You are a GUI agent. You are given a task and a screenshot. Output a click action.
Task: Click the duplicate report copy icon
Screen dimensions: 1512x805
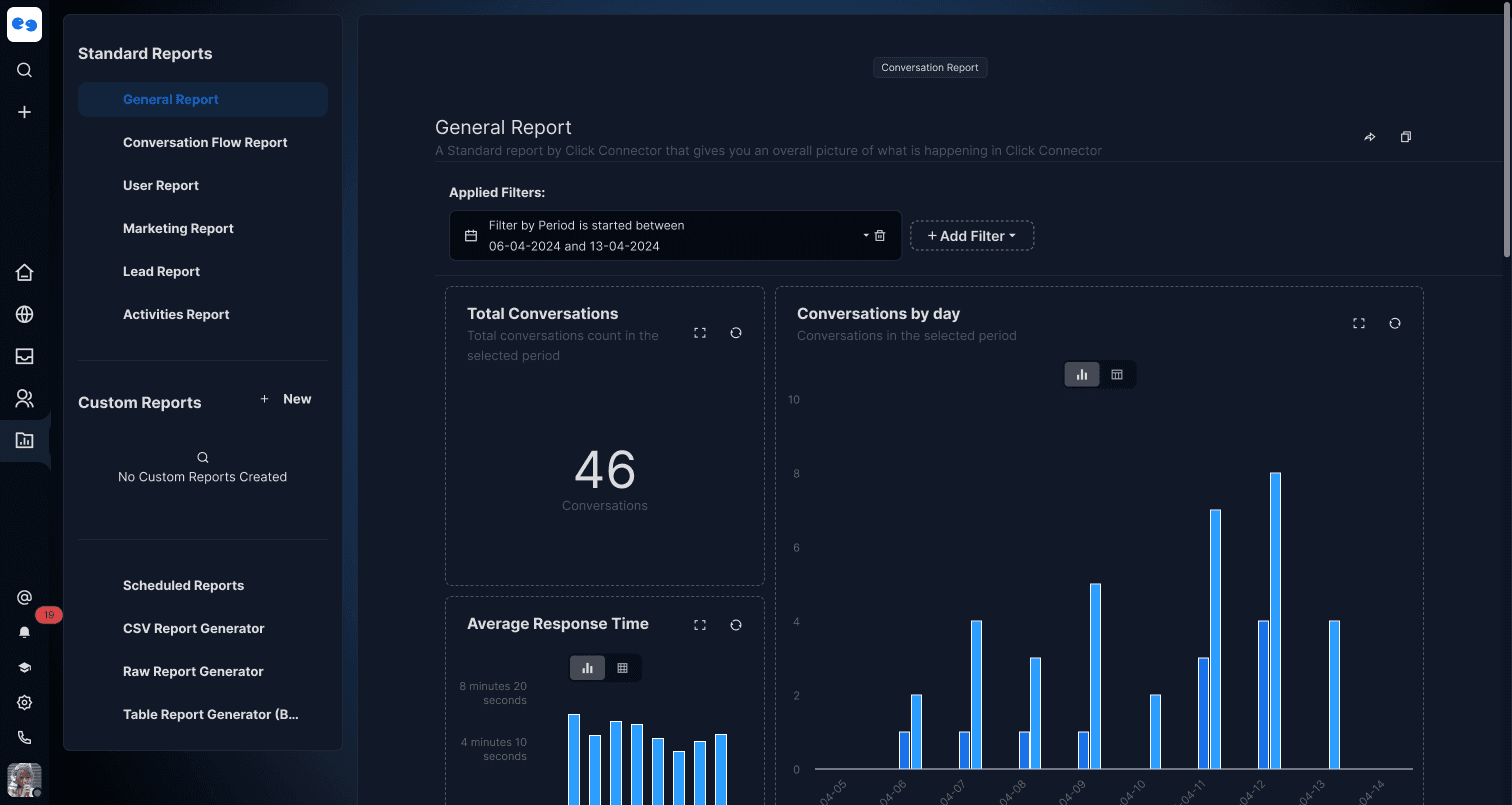pos(1406,137)
